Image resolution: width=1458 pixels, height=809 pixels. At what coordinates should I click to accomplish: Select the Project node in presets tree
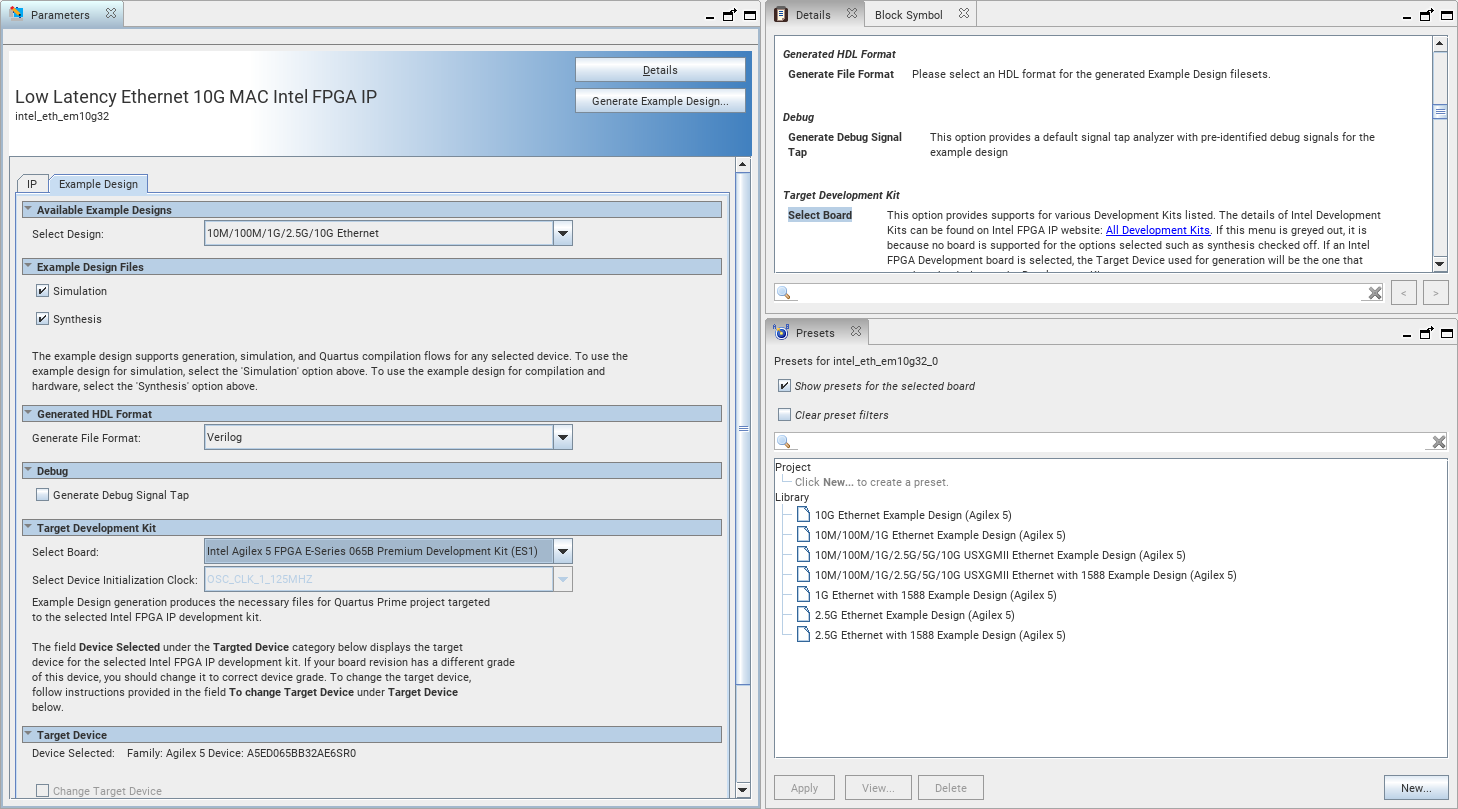click(x=793, y=467)
